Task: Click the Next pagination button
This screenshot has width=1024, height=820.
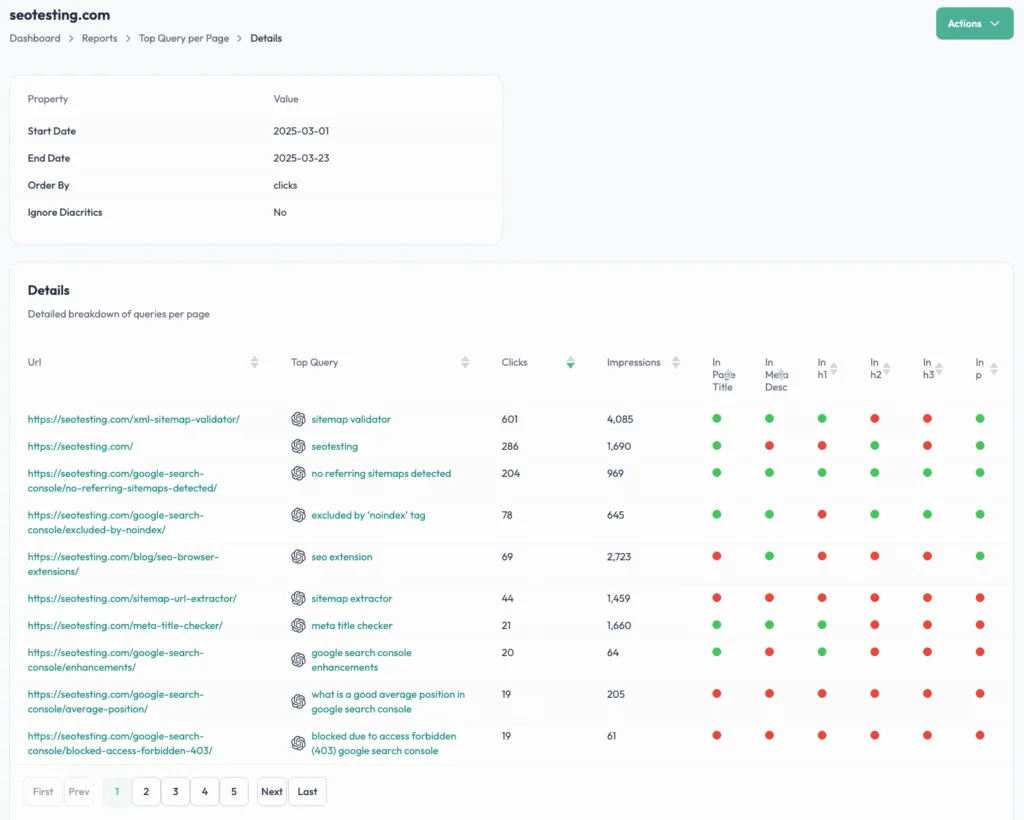Action: 271,791
